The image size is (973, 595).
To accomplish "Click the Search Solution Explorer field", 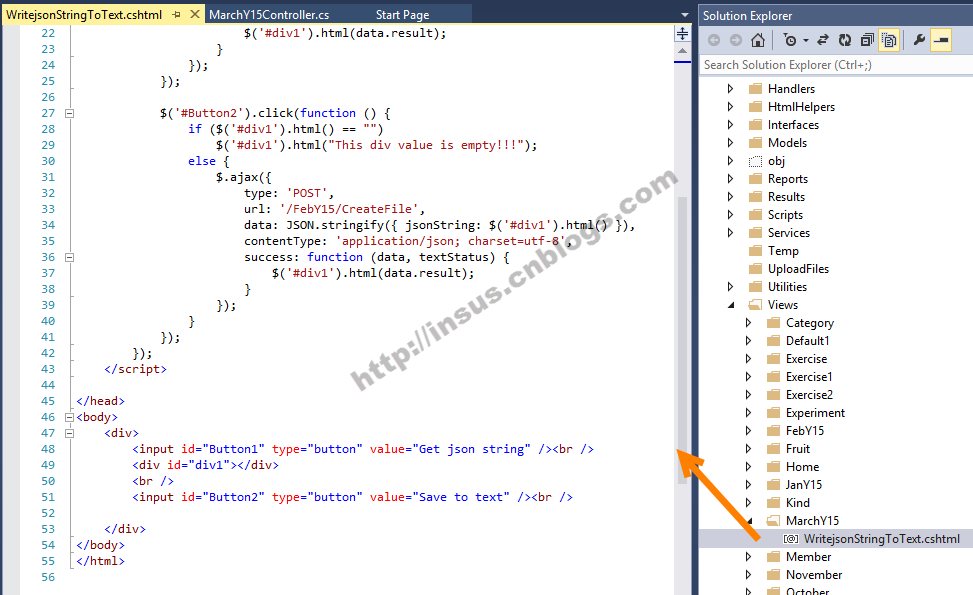I will click(836, 65).
